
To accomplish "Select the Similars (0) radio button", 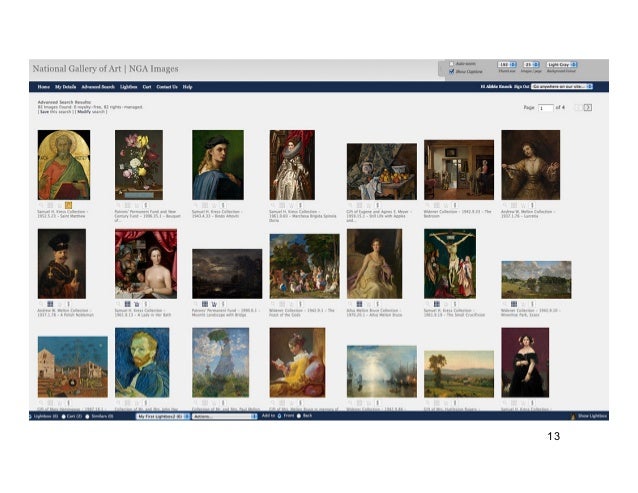I will 87,416.
